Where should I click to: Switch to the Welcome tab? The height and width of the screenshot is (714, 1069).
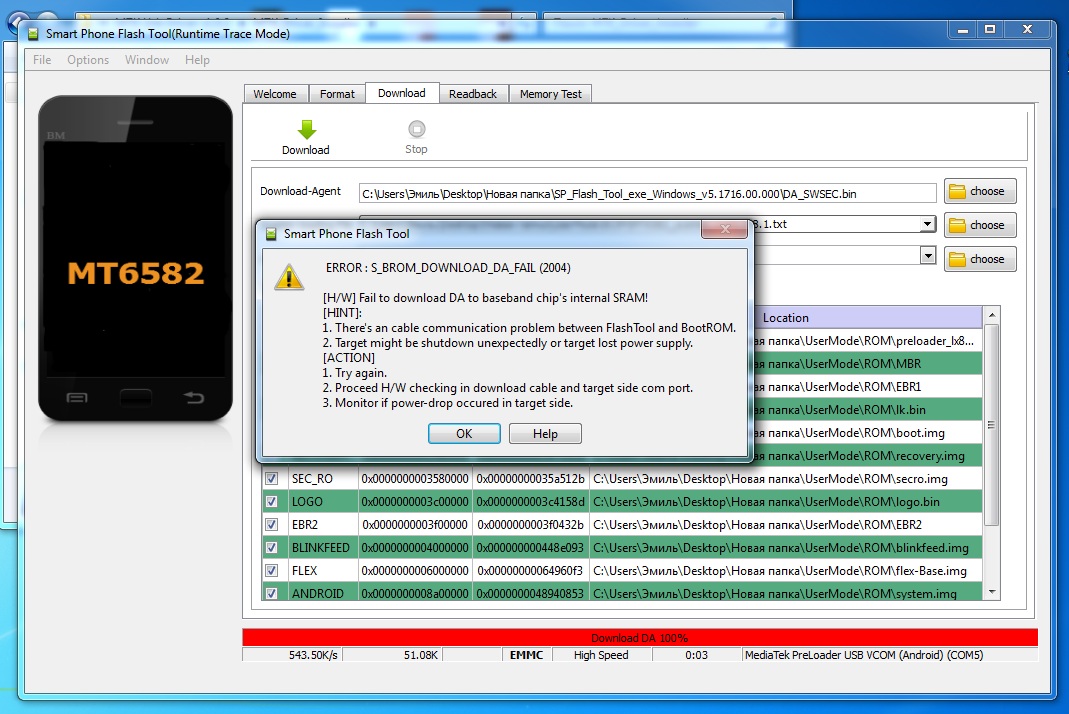tap(275, 94)
